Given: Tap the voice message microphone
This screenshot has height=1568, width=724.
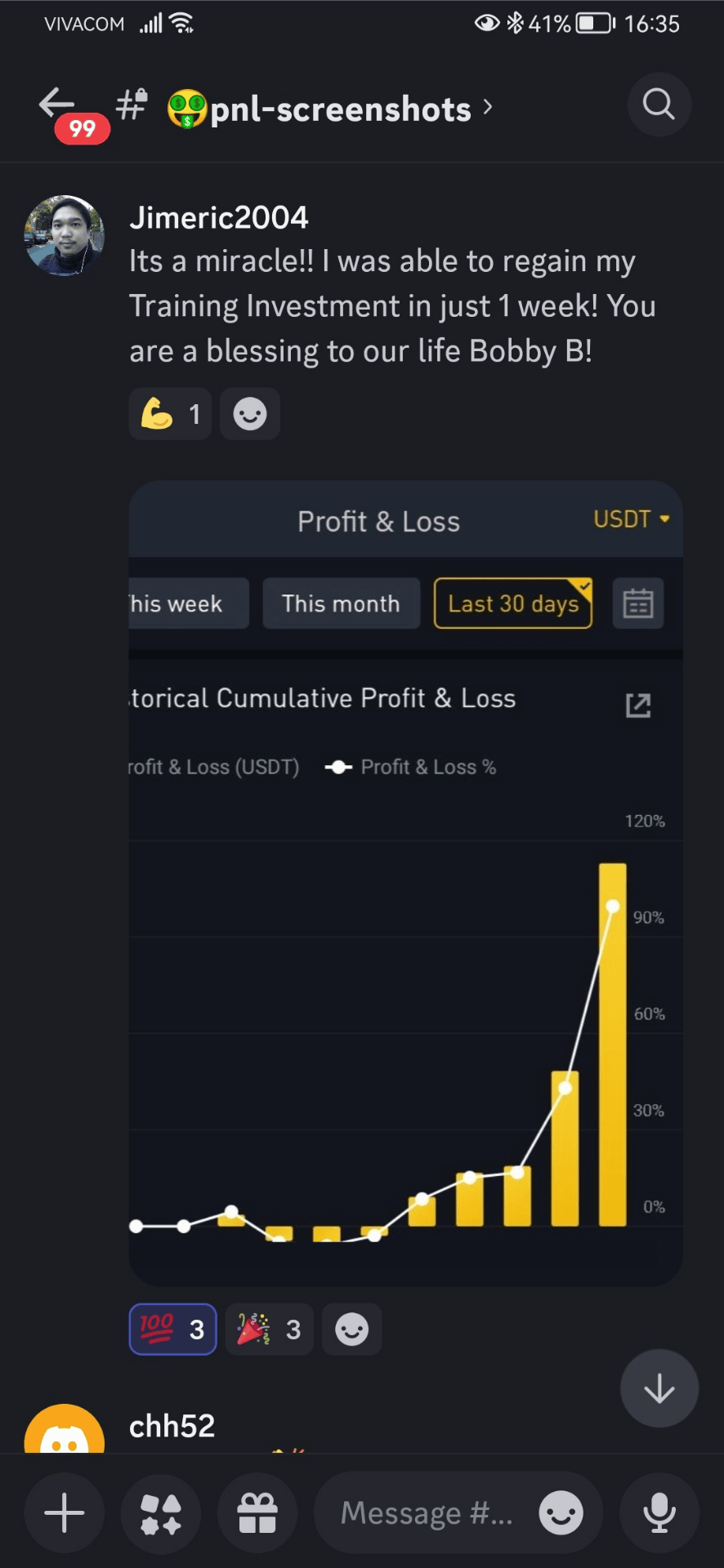Looking at the screenshot, I should pyautogui.click(x=659, y=1513).
